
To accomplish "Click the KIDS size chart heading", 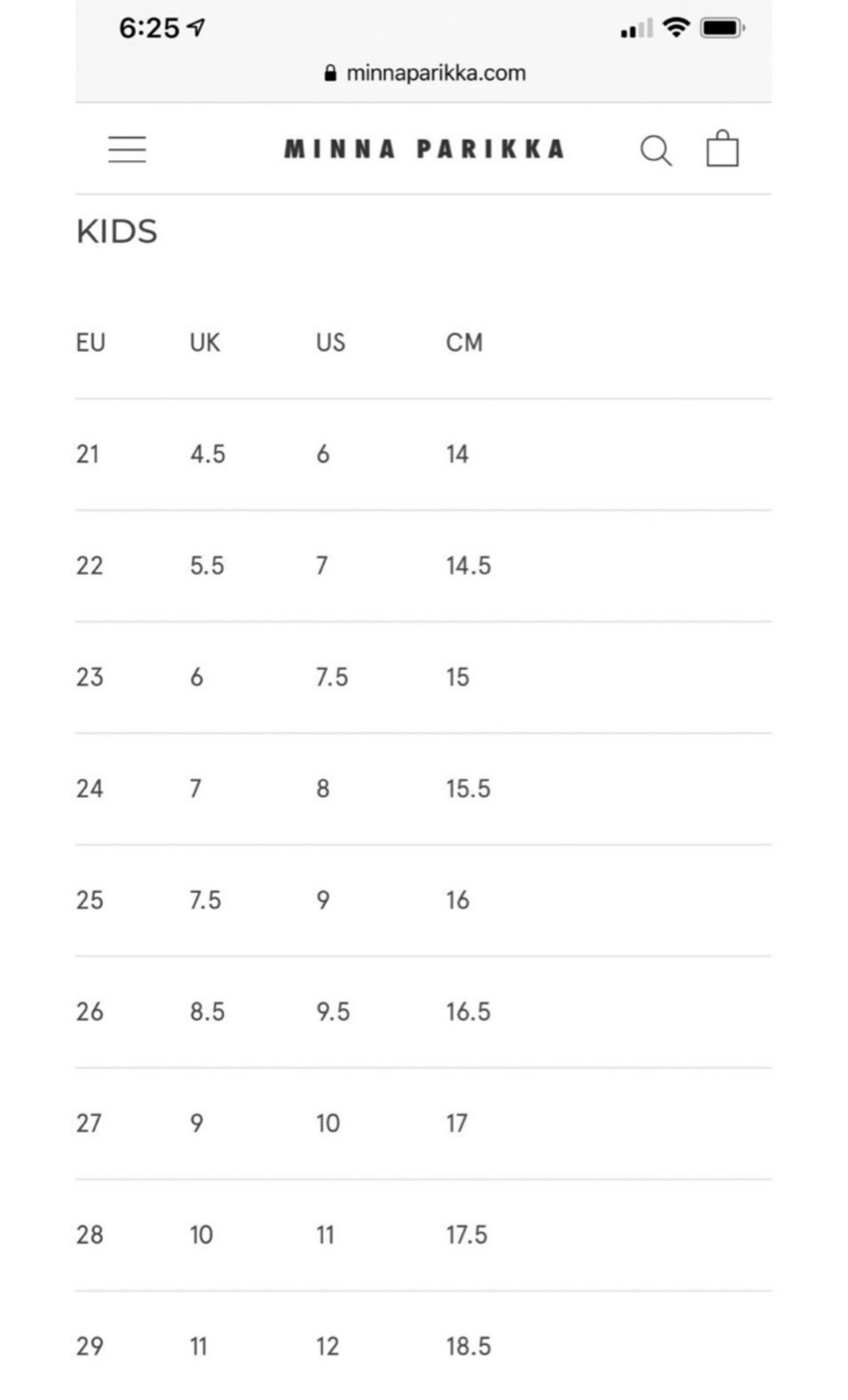I will coord(116,232).
